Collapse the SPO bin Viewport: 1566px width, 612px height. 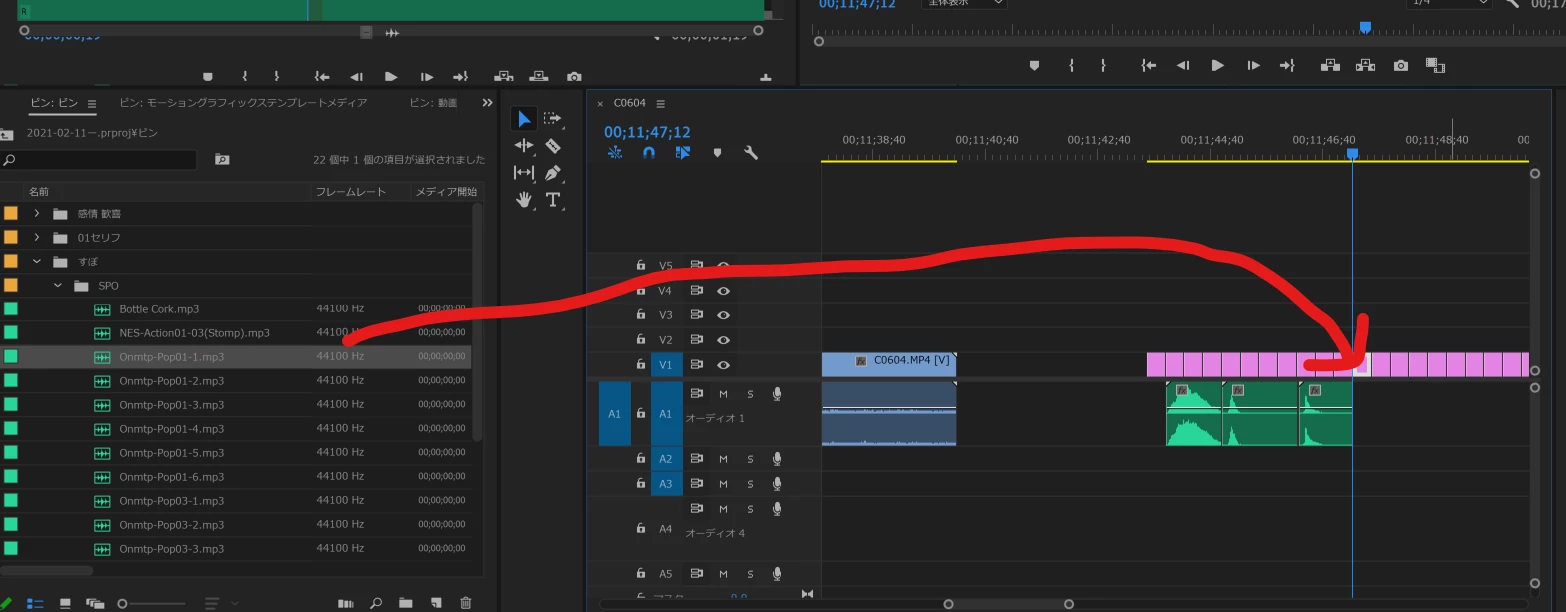pos(57,285)
